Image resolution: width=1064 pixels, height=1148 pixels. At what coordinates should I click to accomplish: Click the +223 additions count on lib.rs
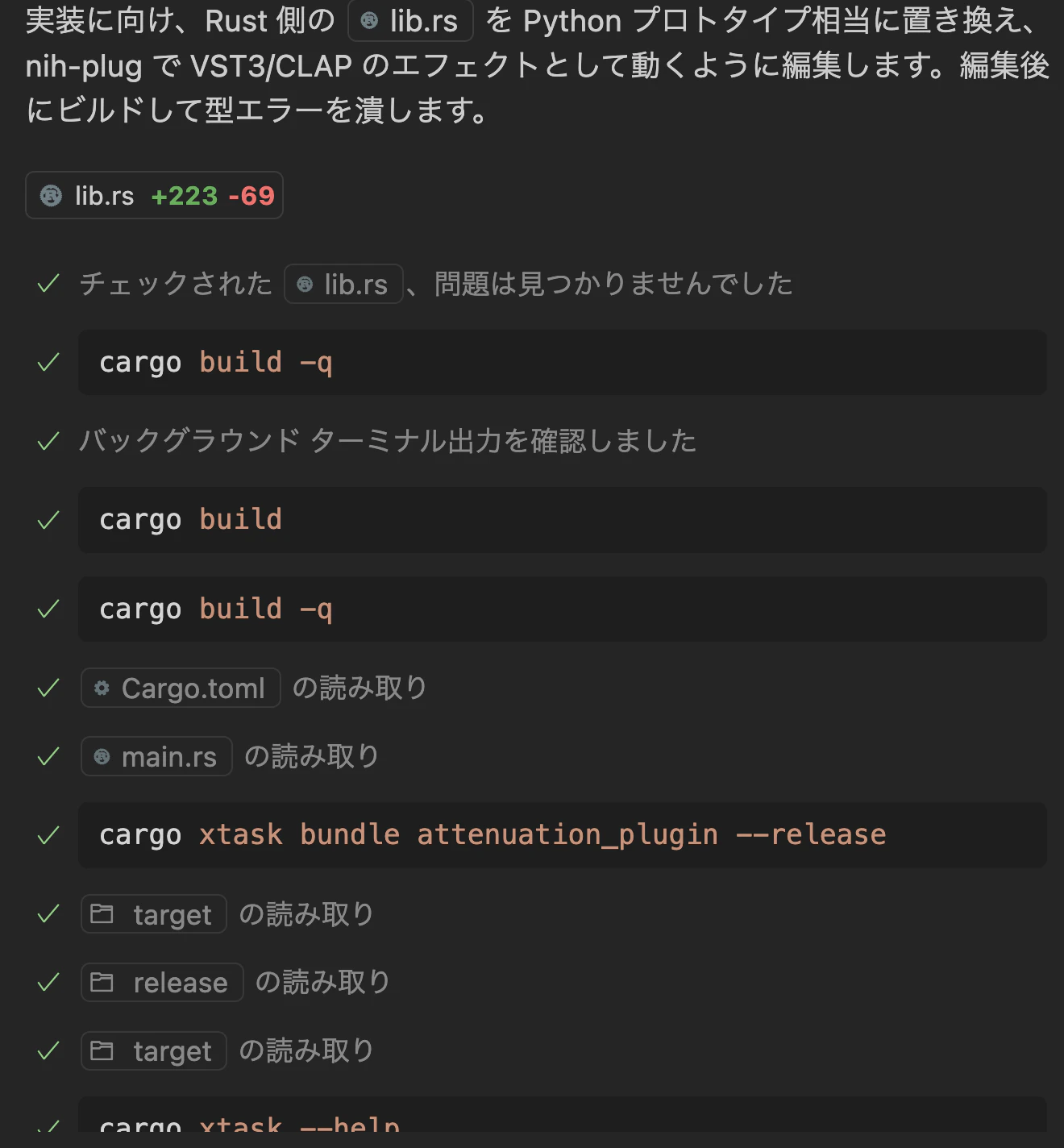[183, 195]
